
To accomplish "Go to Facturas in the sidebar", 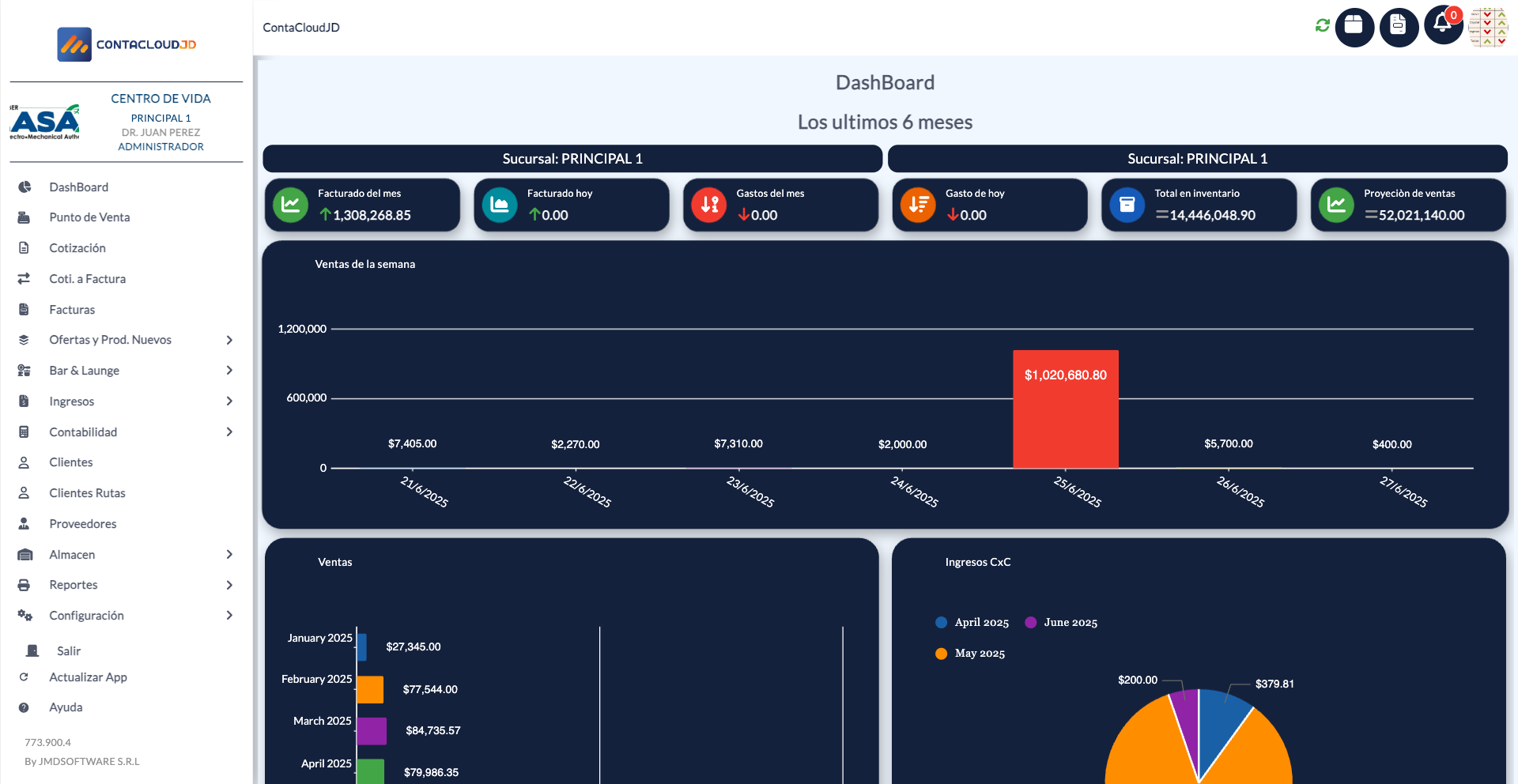I will [72, 310].
